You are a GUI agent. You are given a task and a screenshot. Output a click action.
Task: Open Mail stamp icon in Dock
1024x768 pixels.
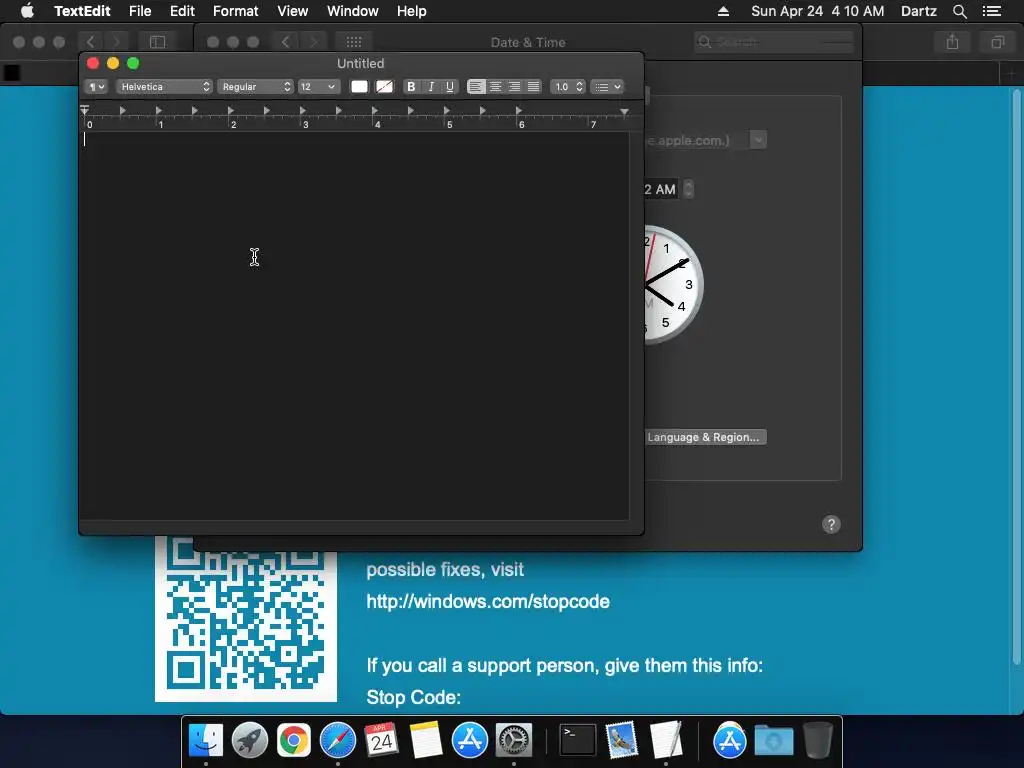pyautogui.click(x=622, y=741)
